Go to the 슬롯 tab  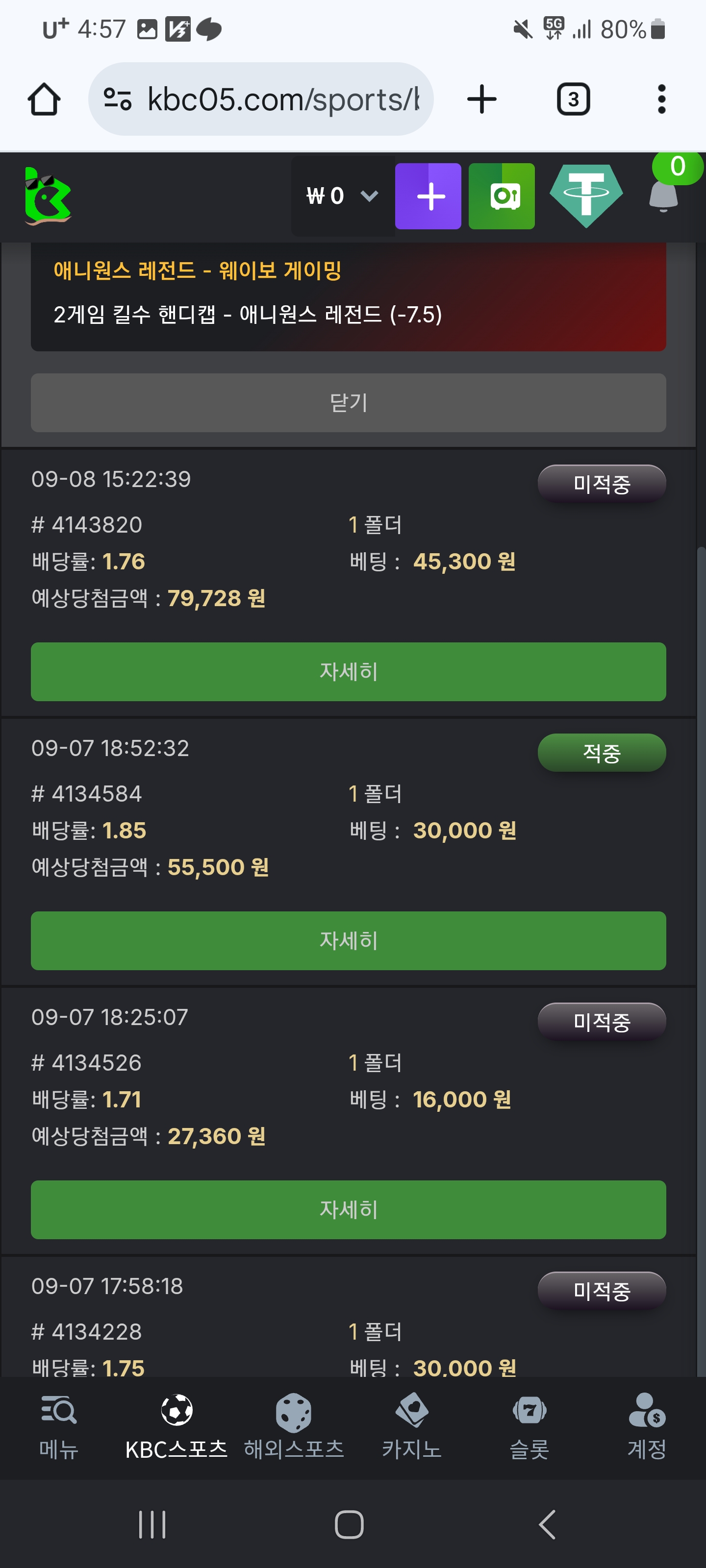pos(529,1426)
